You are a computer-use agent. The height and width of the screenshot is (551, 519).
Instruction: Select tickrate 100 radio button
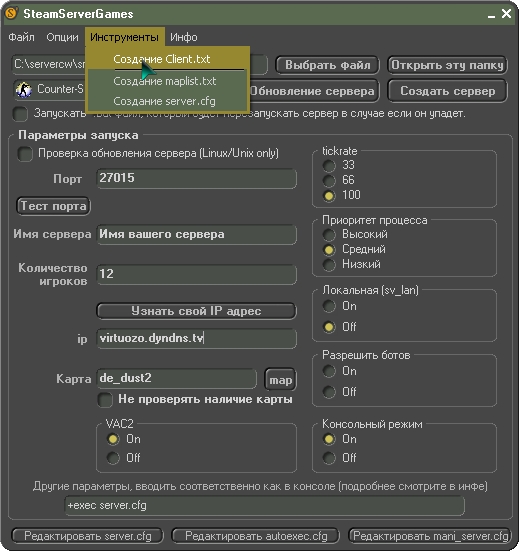(x=329, y=196)
